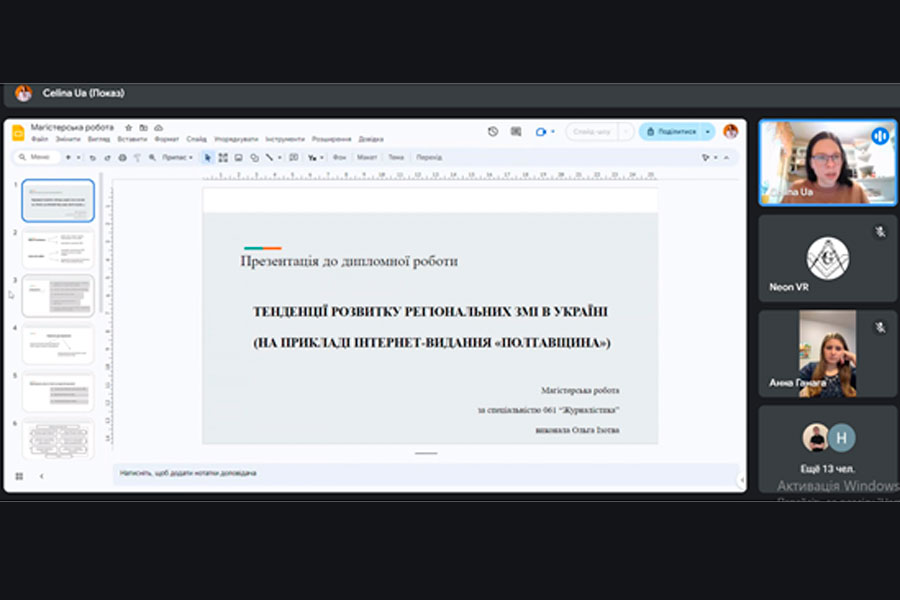This screenshot has height=600, width=900.
Task: Click the Neon VR participant tile
Action: click(x=828, y=258)
